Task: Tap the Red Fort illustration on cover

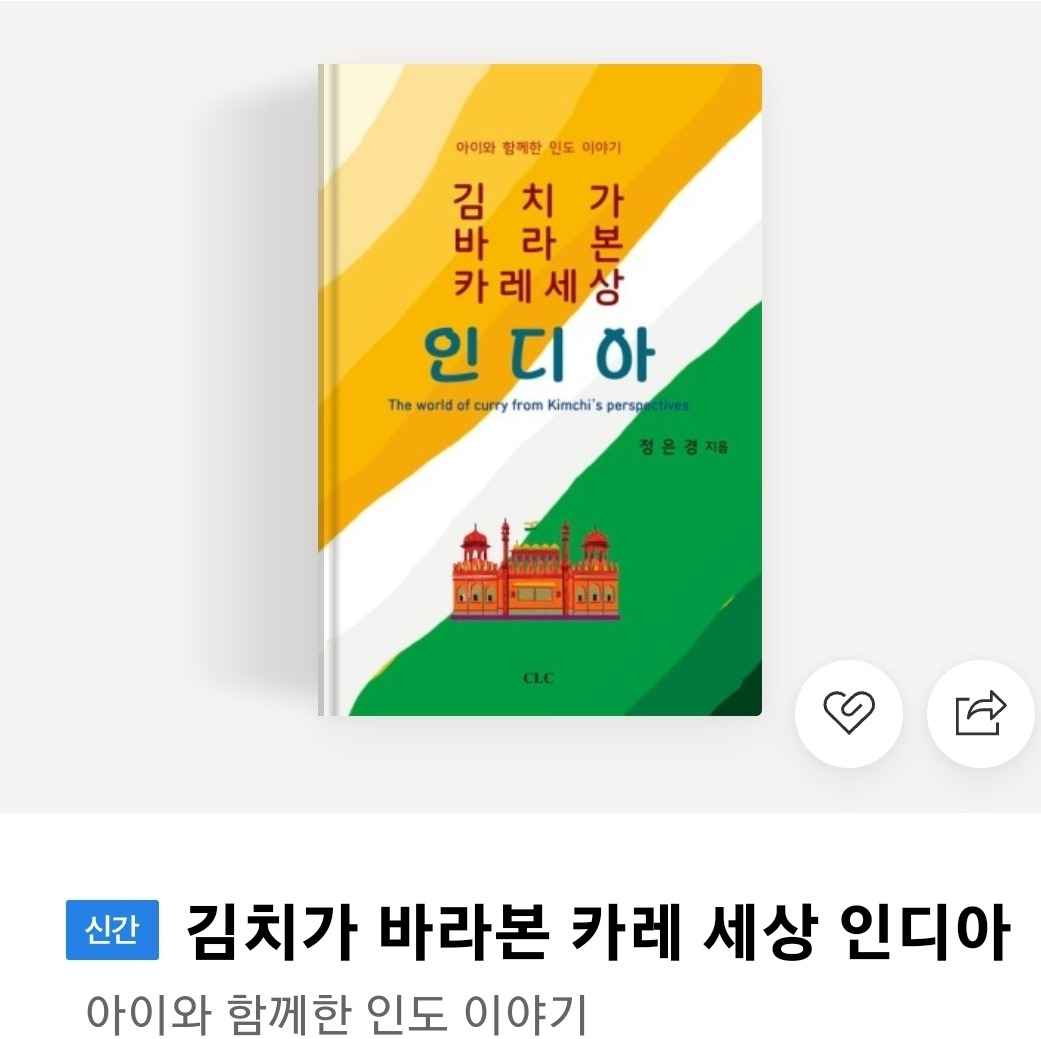Action: (535, 570)
